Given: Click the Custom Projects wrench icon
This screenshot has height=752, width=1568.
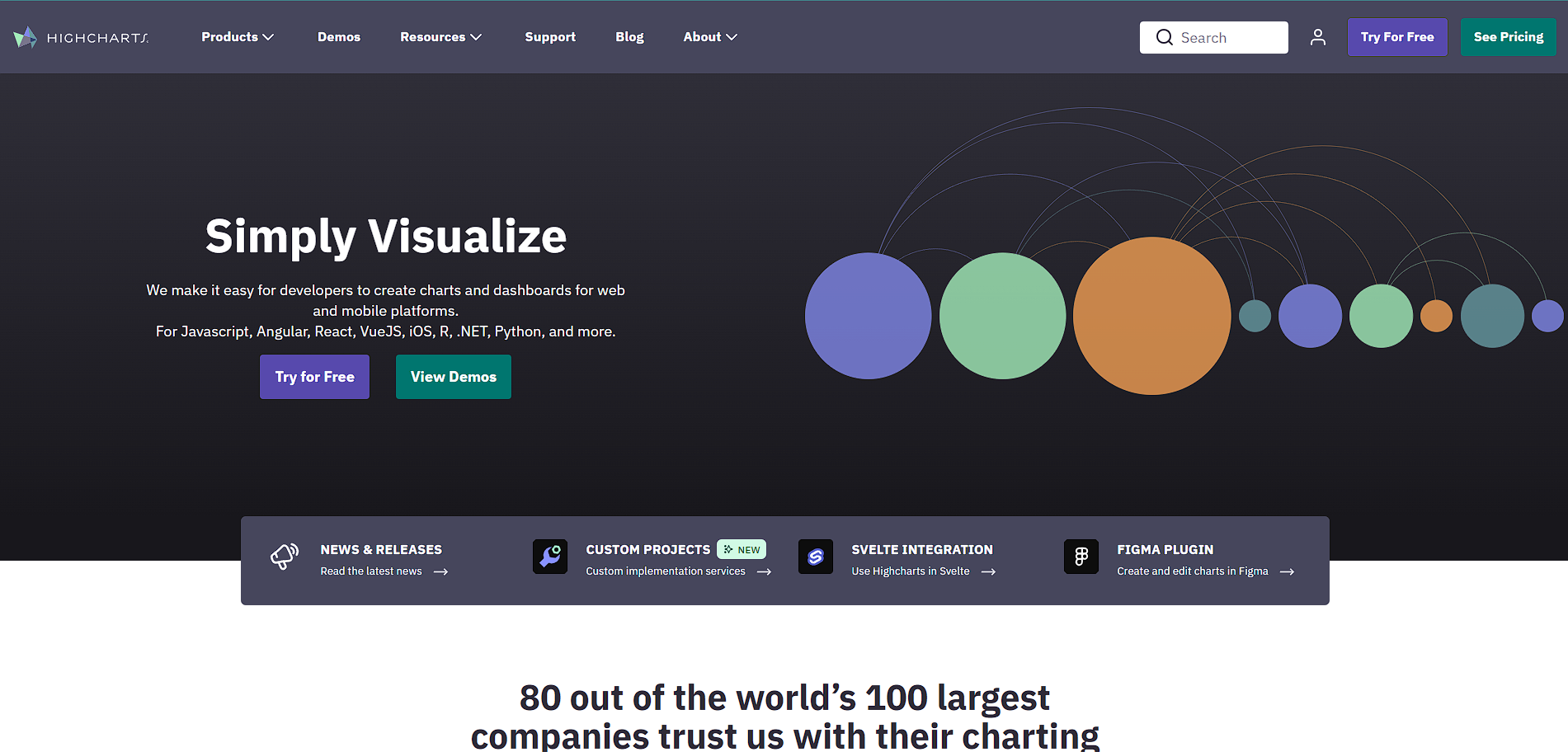Looking at the screenshot, I should (x=550, y=557).
